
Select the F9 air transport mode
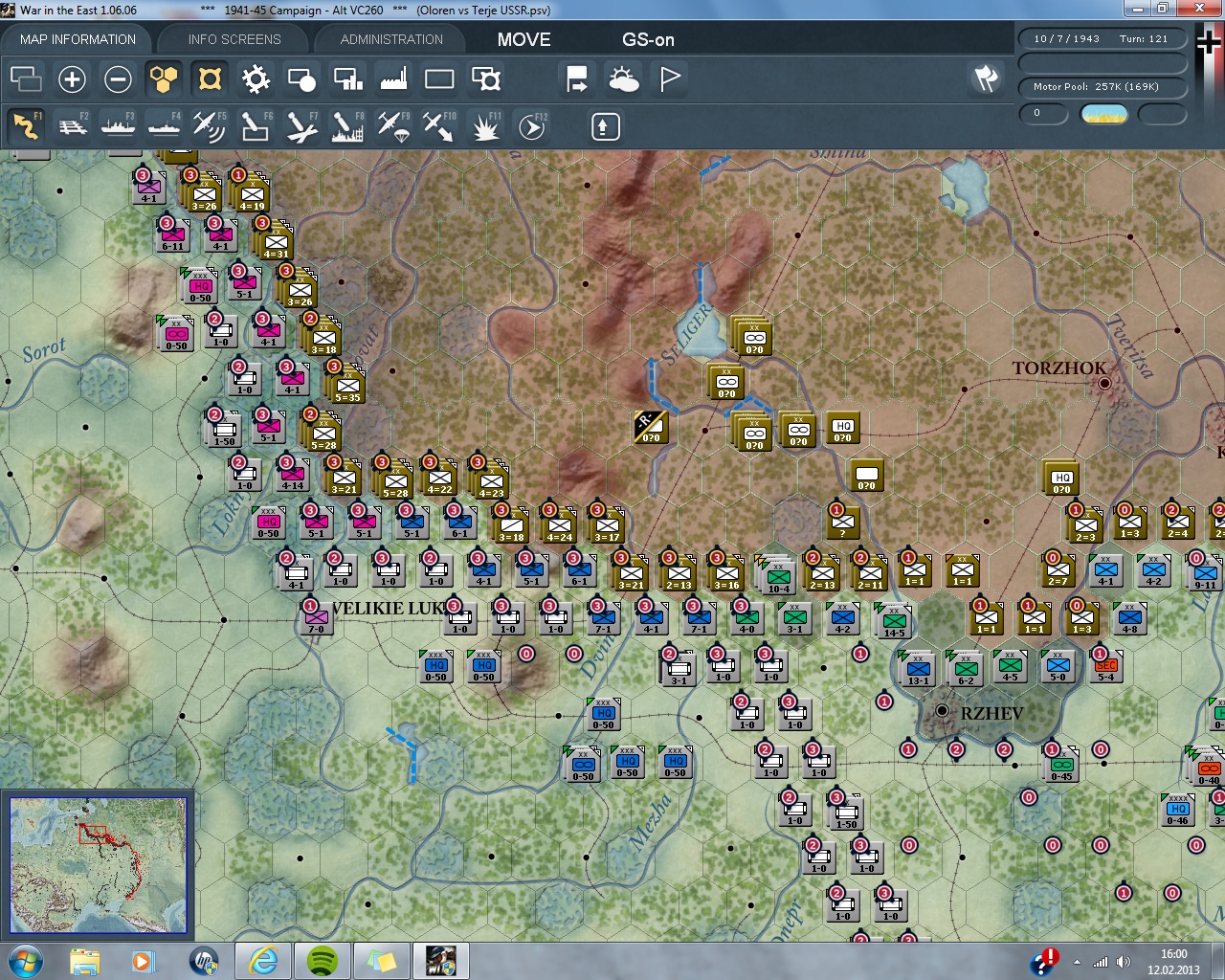pos(393,126)
